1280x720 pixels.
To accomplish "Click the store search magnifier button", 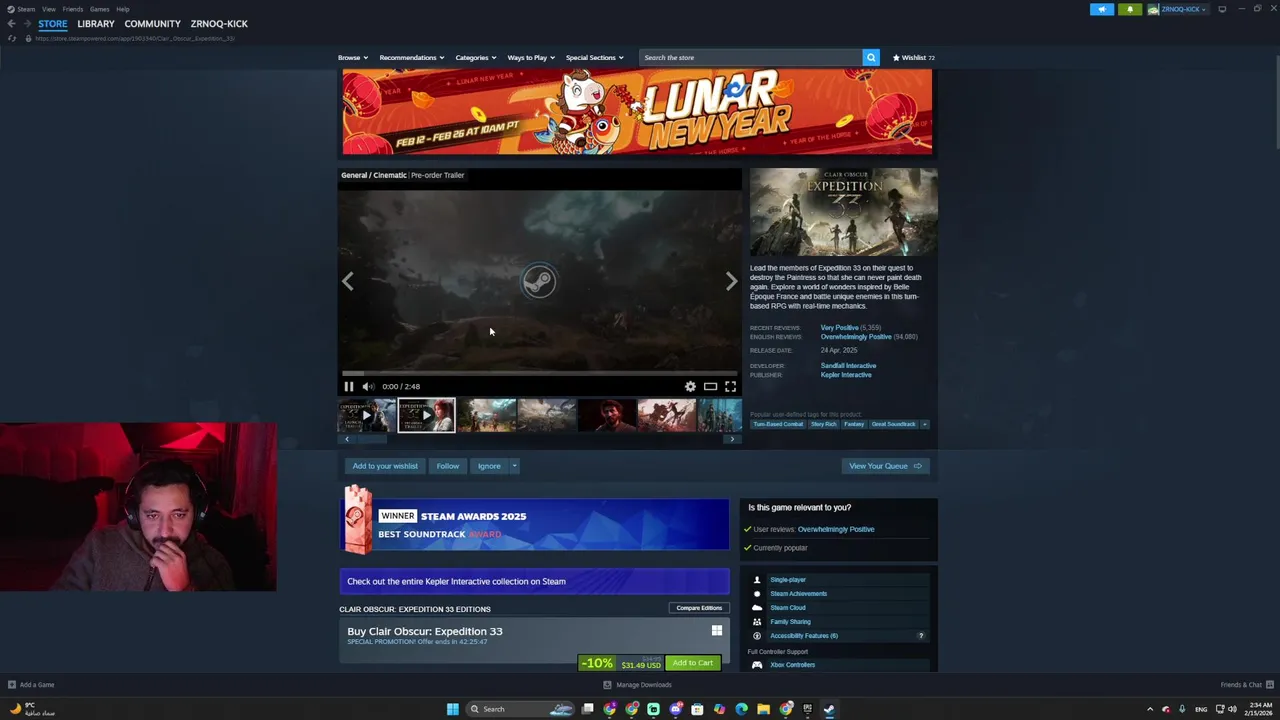I will click(871, 57).
